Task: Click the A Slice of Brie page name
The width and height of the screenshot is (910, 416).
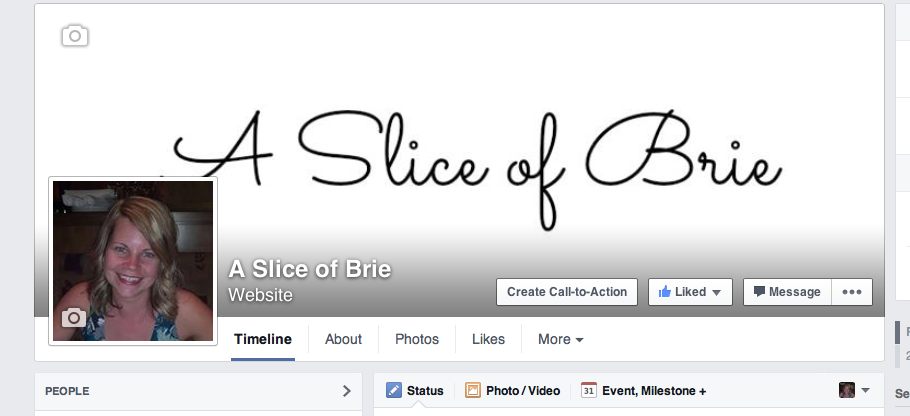Action: tap(310, 269)
